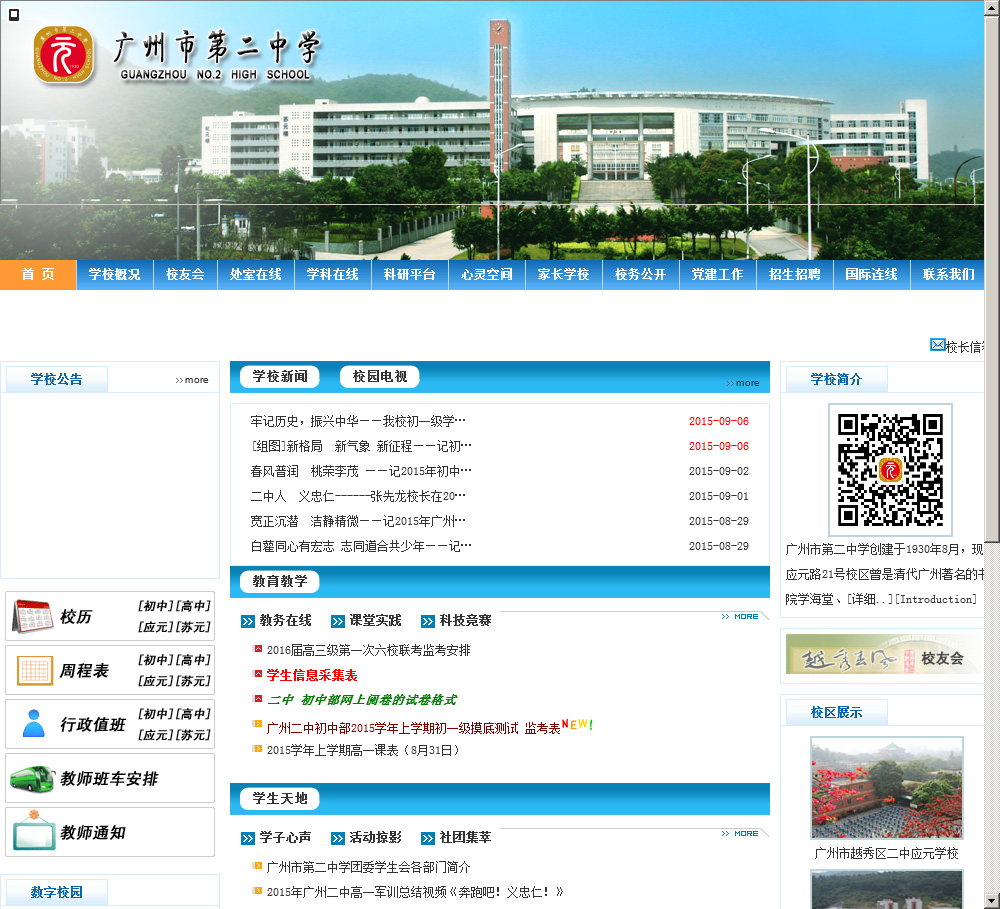Open more link in the news header
This screenshot has width=1000, height=909.
point(743,383)
